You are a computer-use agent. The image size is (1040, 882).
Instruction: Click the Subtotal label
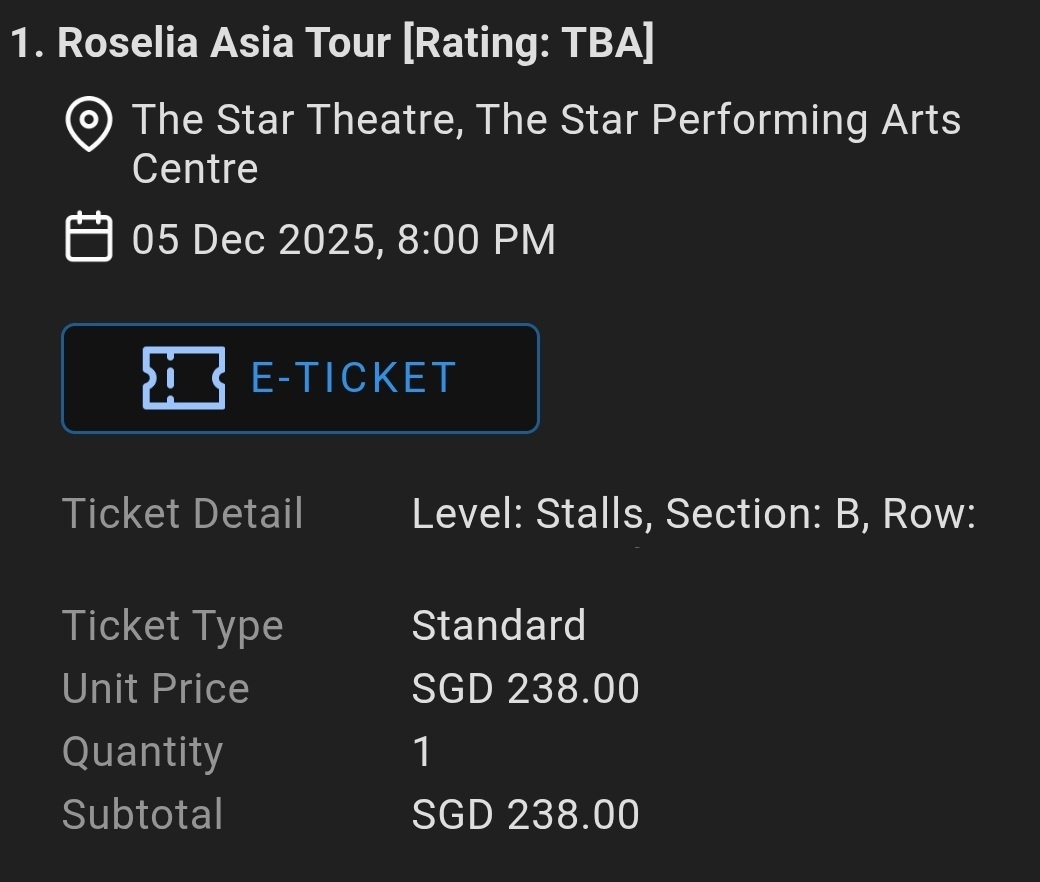click(143, 814)
